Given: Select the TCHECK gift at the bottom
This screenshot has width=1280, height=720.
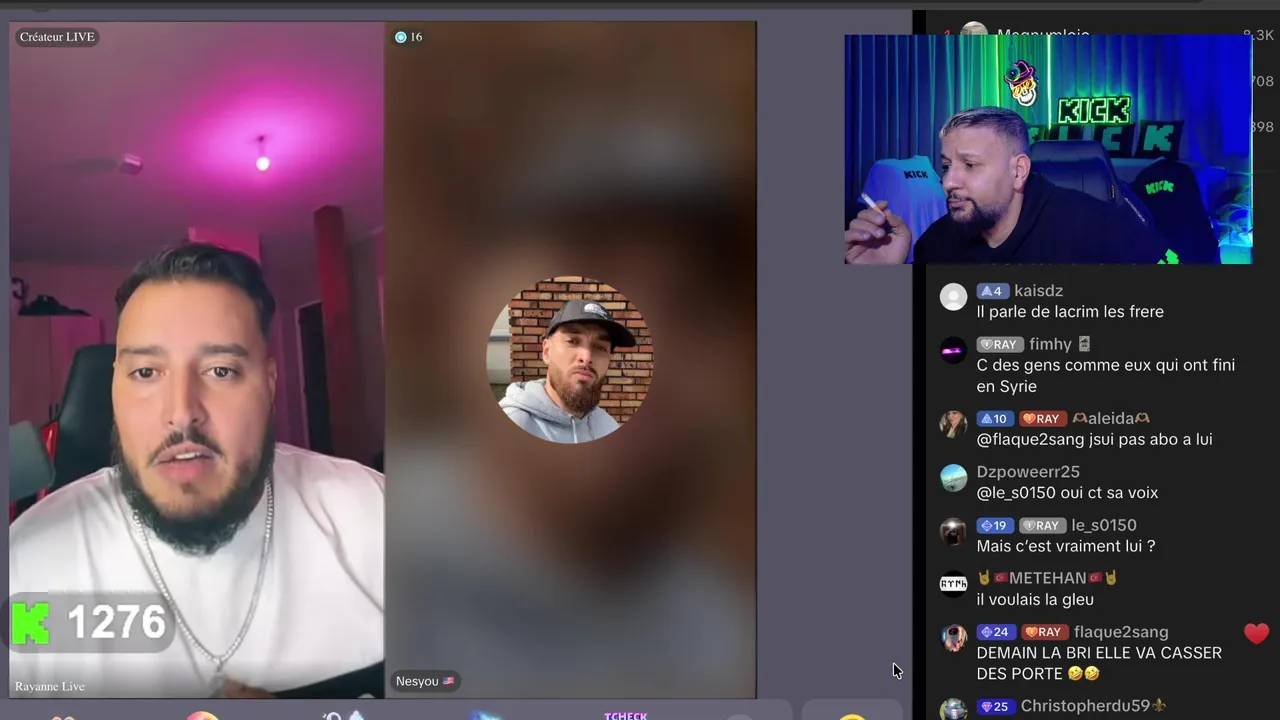Looking at the screenshot, I should pyautogui.click(x=626, y=715).
